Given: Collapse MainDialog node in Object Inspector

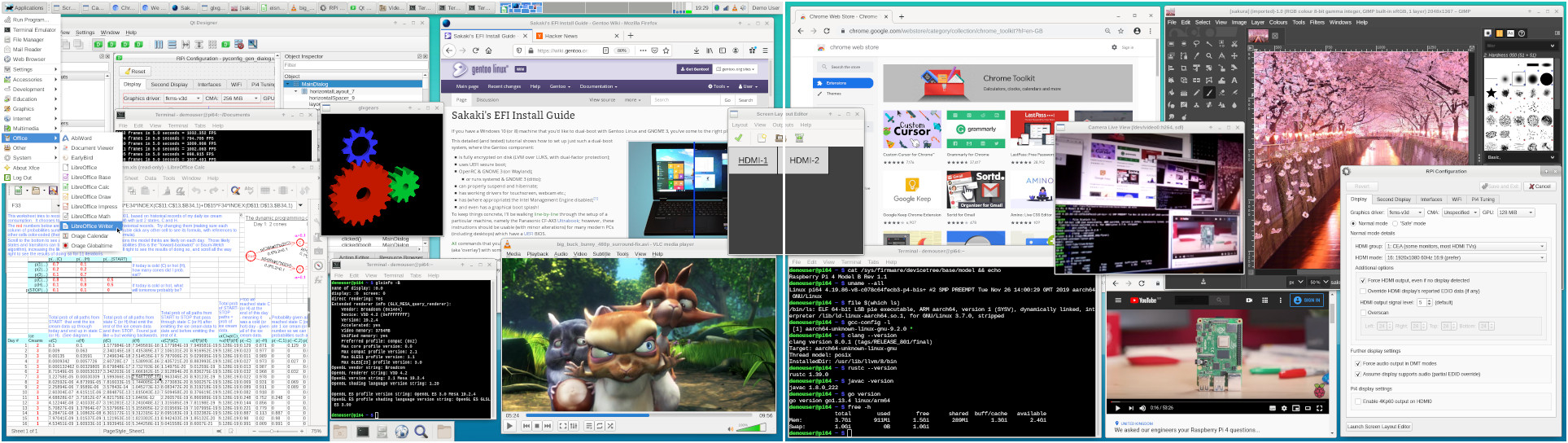Looking at the screenshot, I should point(288,84).
